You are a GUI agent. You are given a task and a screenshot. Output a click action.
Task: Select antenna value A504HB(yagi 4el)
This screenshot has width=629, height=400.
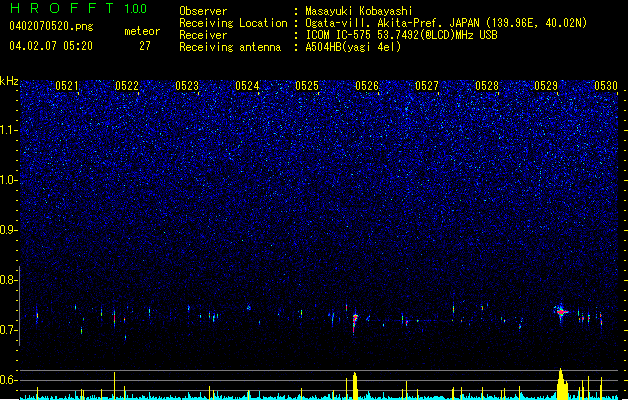pyautogui.click(x=353, y=47)
